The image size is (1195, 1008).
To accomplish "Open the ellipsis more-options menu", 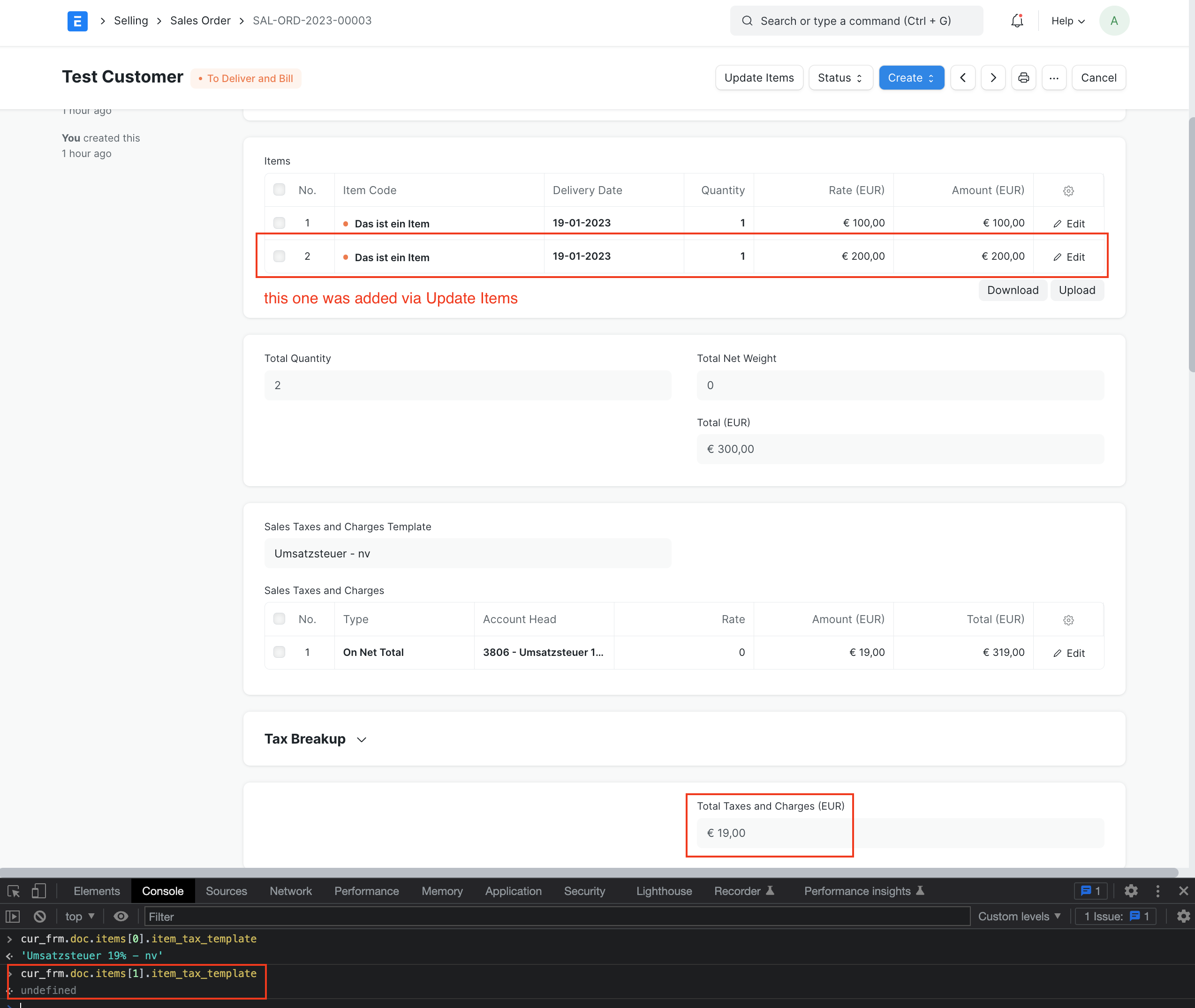I will pyautogui.click(x=1054, y=78).
